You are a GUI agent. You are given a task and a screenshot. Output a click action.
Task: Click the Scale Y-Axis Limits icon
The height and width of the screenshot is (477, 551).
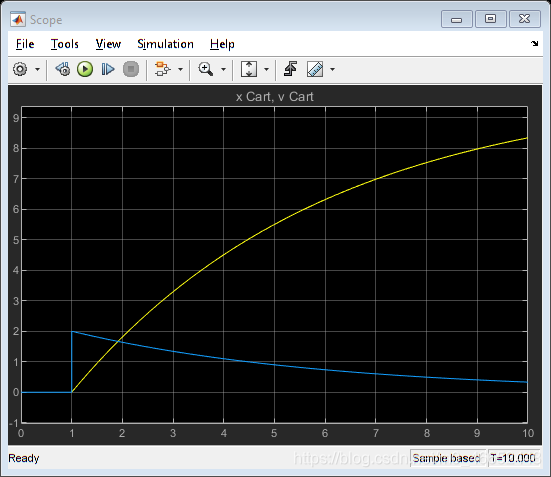point(249,69)
